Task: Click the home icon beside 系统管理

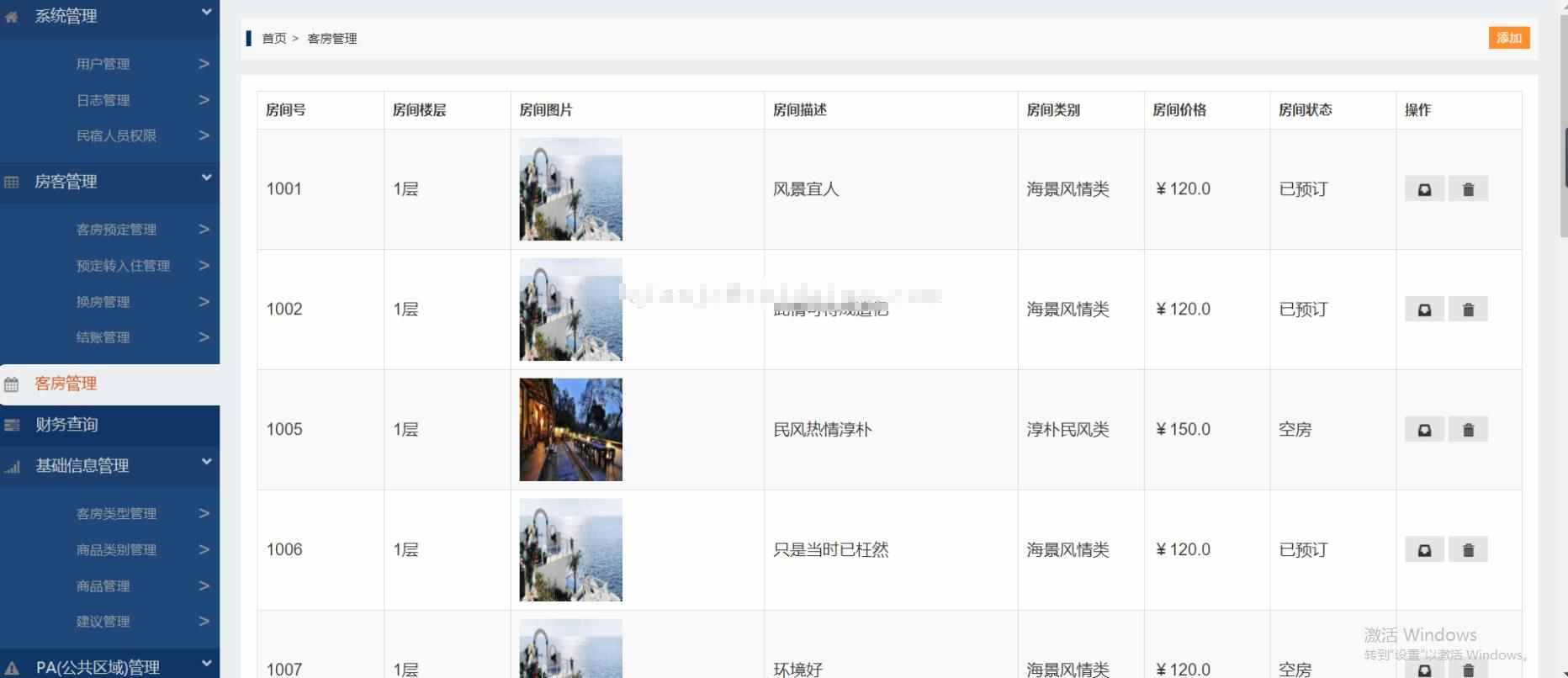Action: 12,16
